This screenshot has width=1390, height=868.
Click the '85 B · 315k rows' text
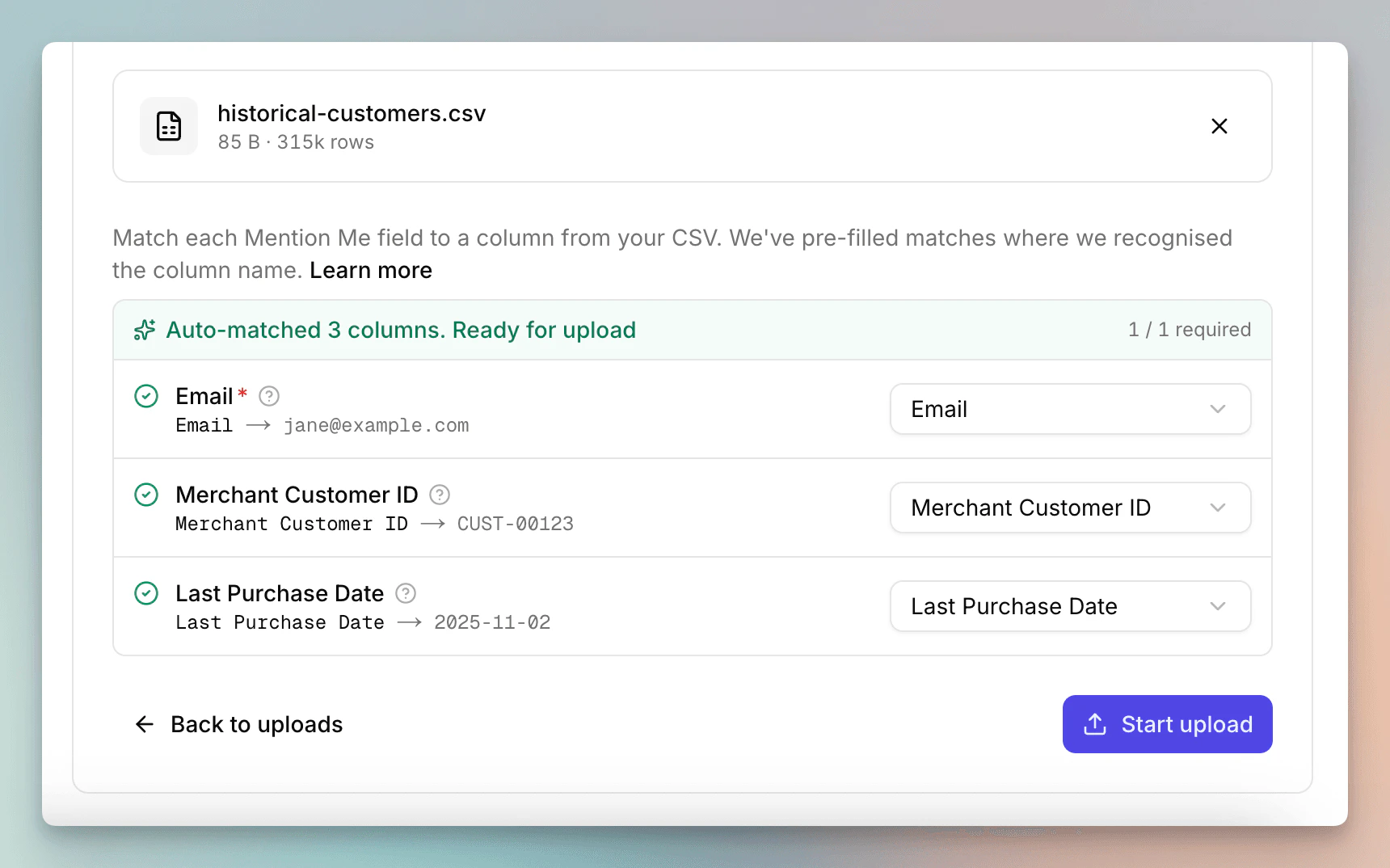[296, 142]
